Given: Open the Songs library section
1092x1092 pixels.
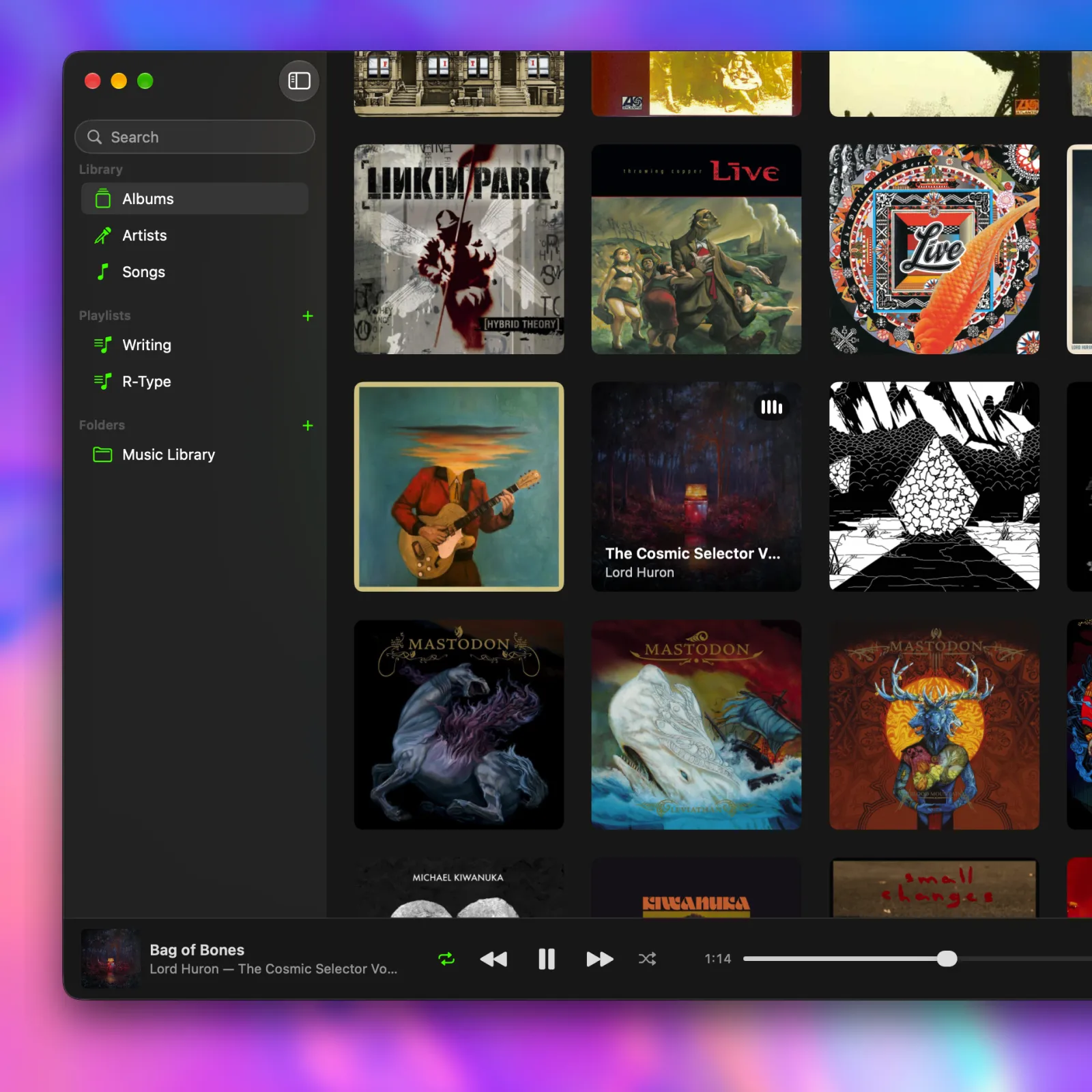Looking at the screenshot, I should 195,272.
